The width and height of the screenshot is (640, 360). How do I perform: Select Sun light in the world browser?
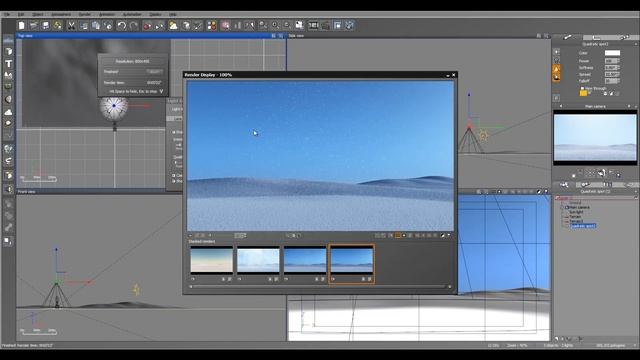576,212
